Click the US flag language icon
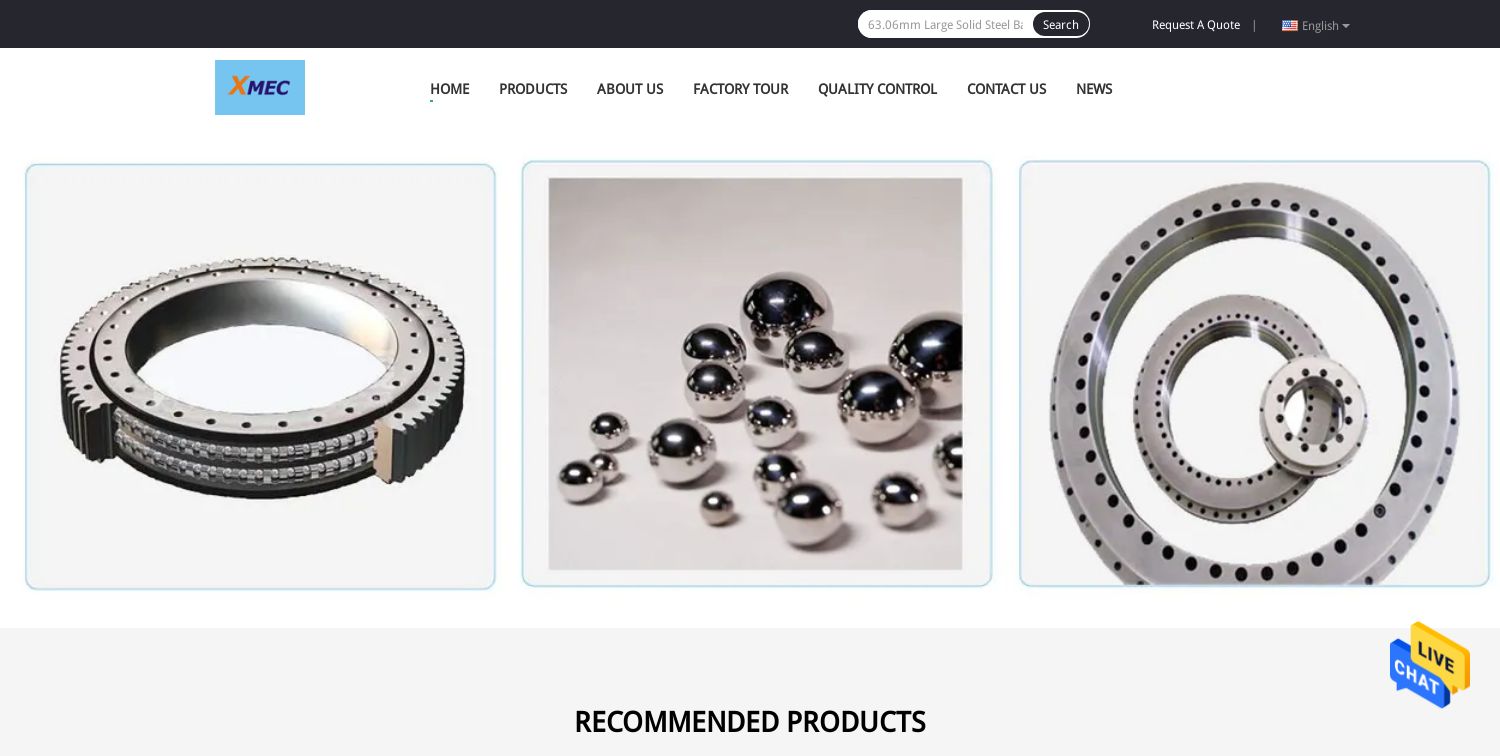1500x756 pixels. (1290, 26)
